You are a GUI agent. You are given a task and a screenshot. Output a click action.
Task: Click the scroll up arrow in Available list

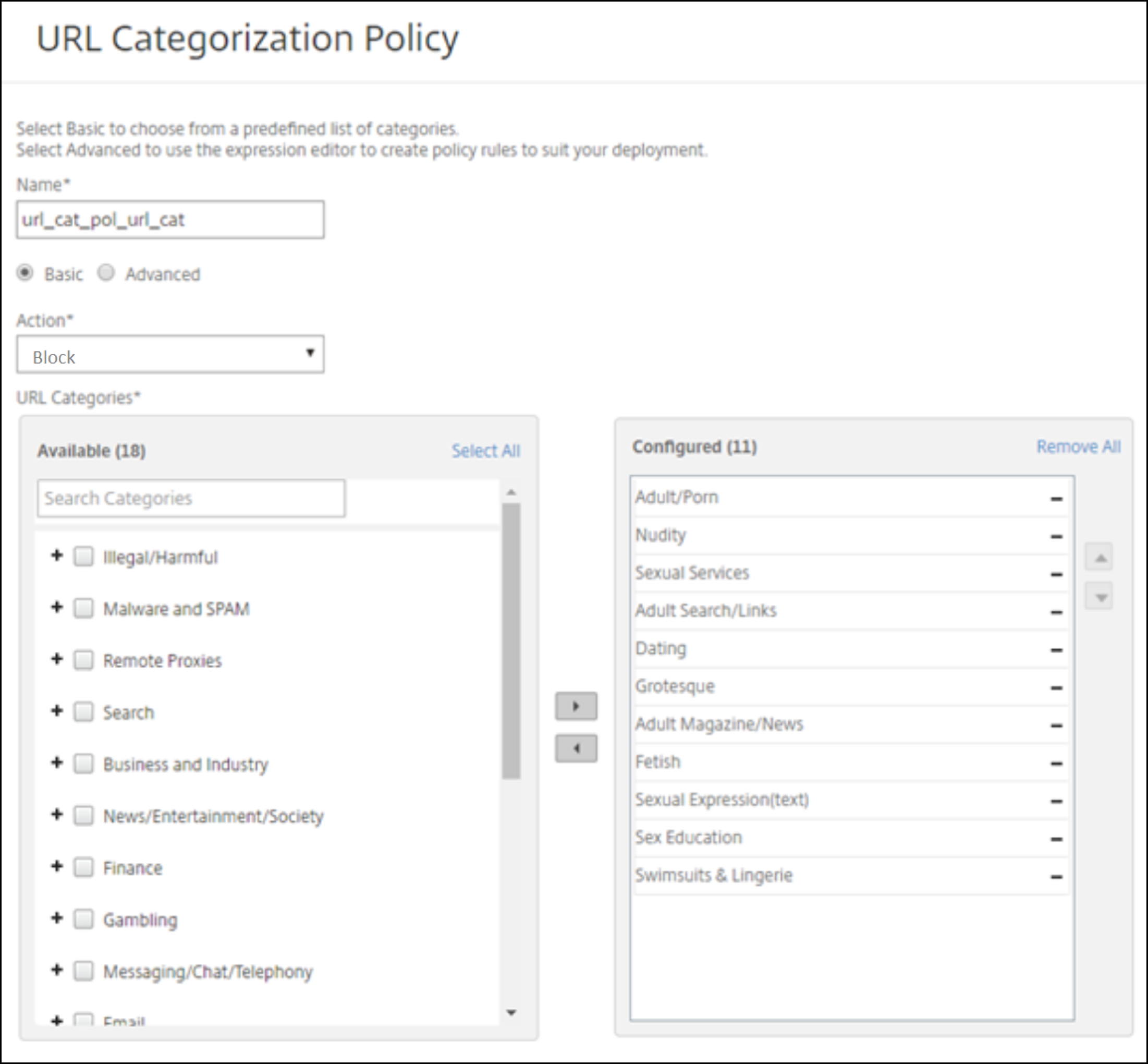(511, 493)
